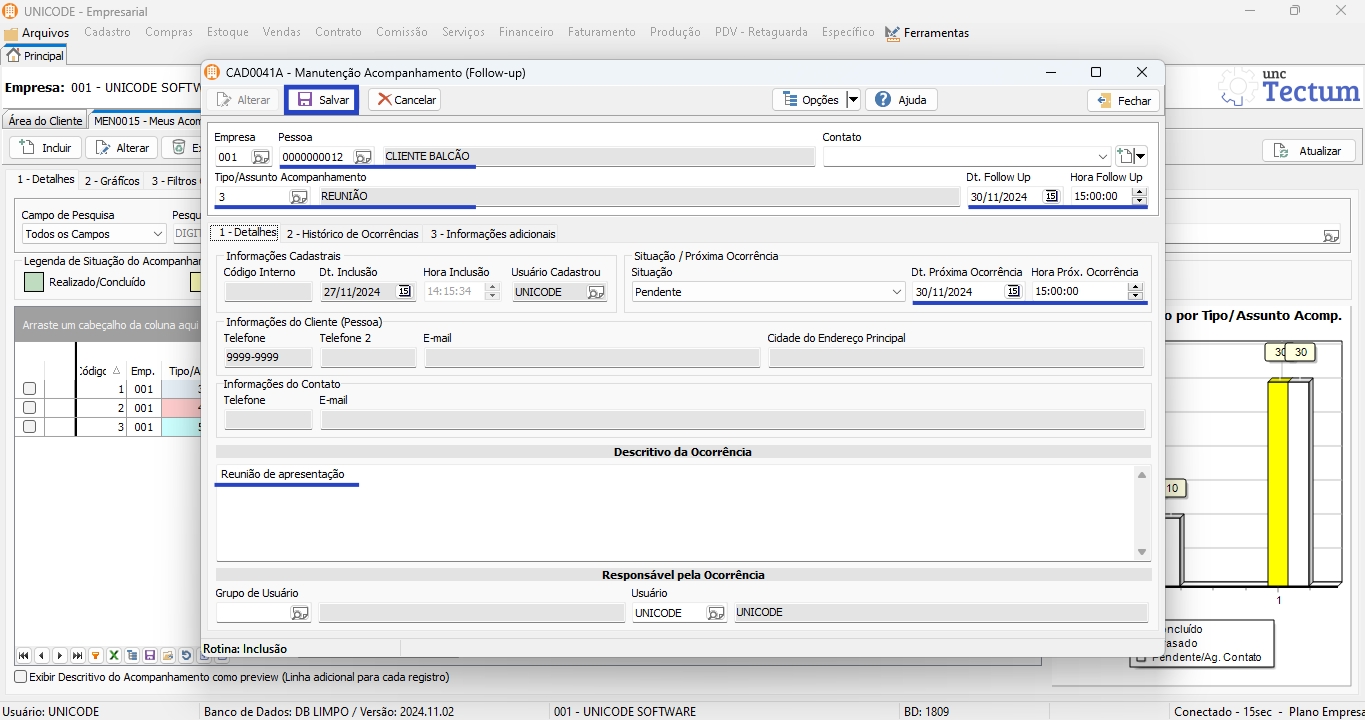Tick the row checkbox for record code 3
This screenshot has width=1365, height=720.
coord(29,427)
